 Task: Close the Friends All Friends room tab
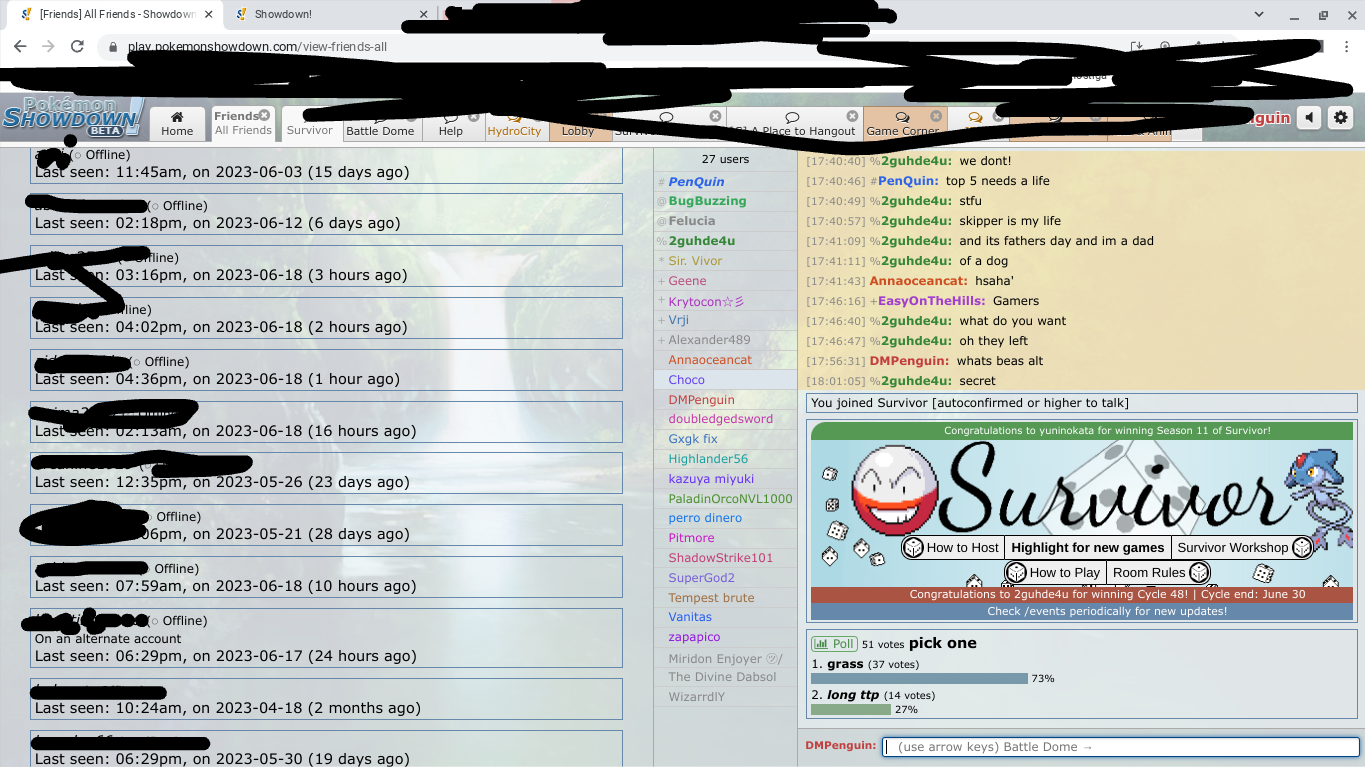264,115
